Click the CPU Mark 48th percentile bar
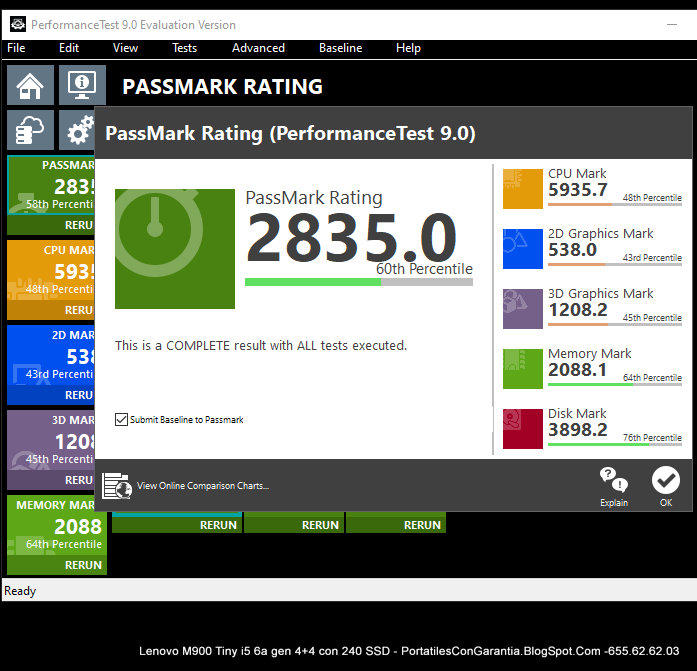Screen dimensions: 697x671 pyautogui.click(x=615, y=204)
